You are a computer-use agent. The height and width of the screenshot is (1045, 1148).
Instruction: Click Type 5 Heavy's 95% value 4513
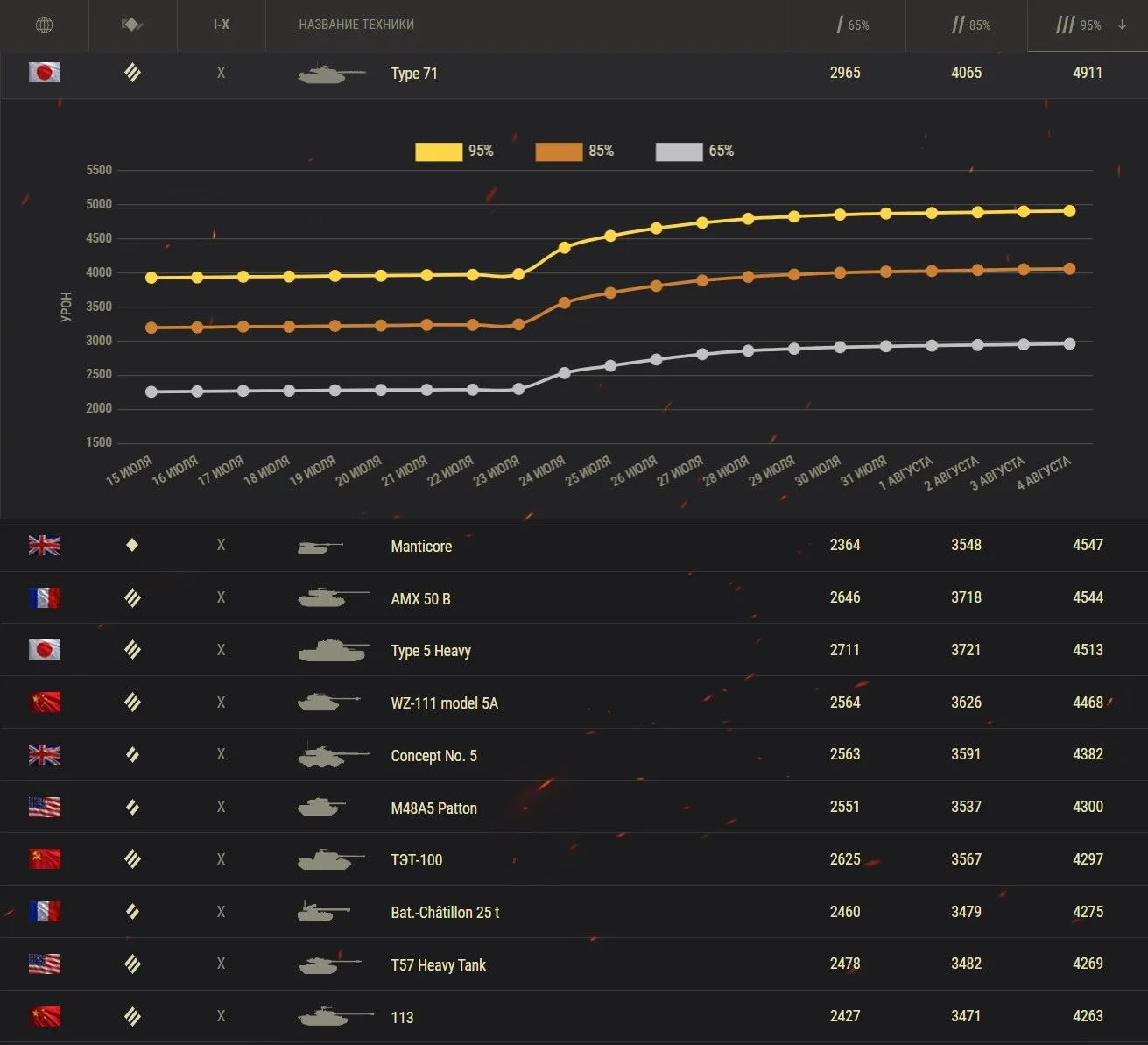pos(1088,650)
